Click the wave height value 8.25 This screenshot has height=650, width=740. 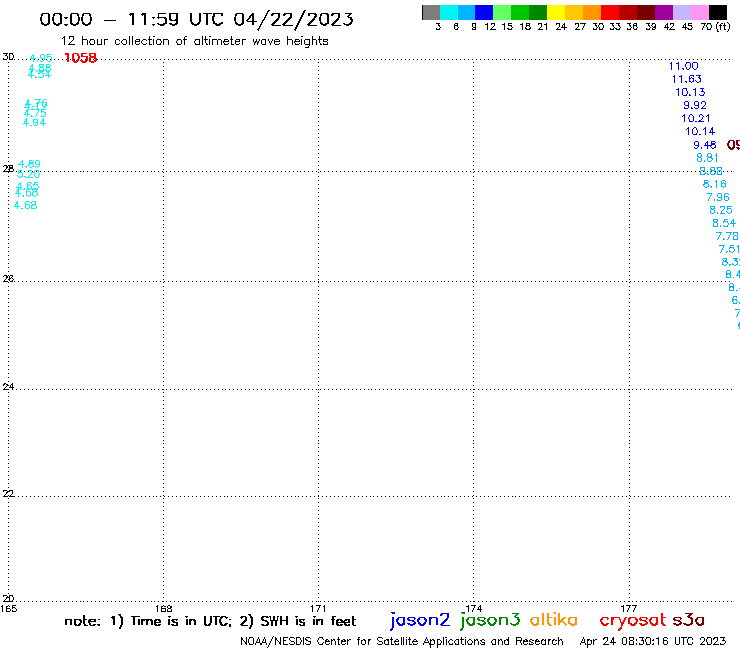point(721,210)
